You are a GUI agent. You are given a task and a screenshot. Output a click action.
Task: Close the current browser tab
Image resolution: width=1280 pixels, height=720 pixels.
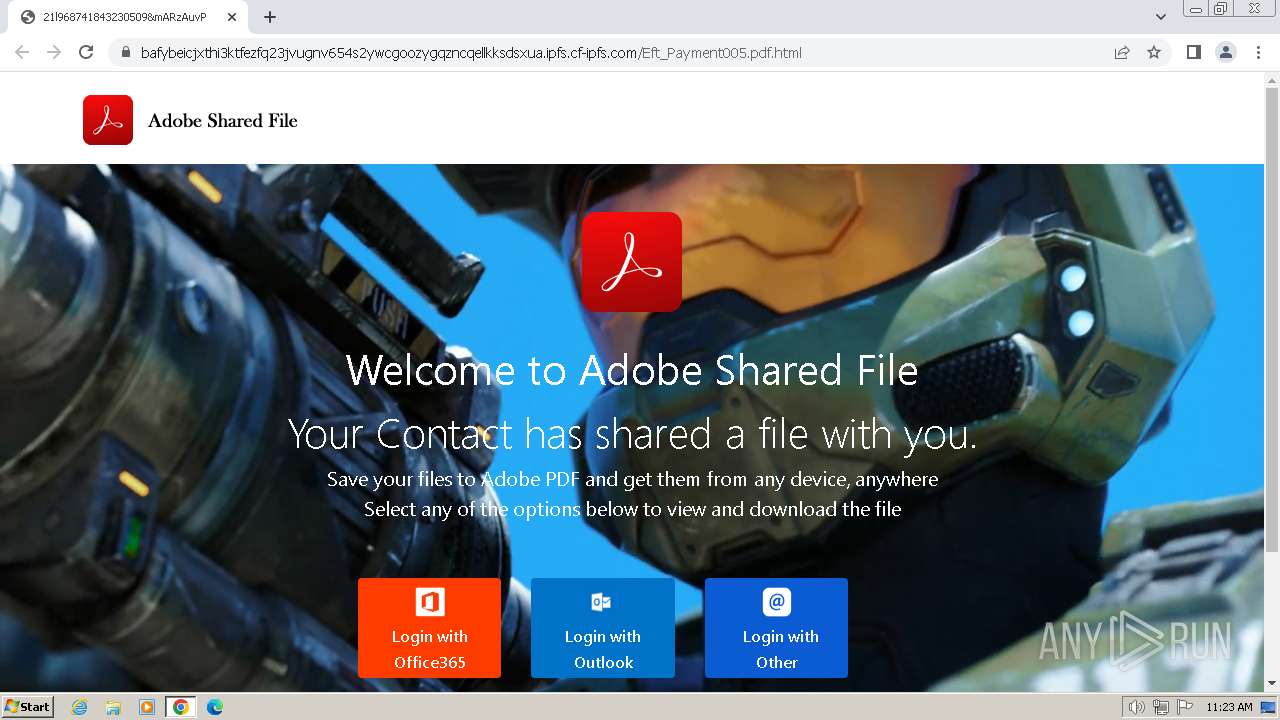click(x=232, y=17)
